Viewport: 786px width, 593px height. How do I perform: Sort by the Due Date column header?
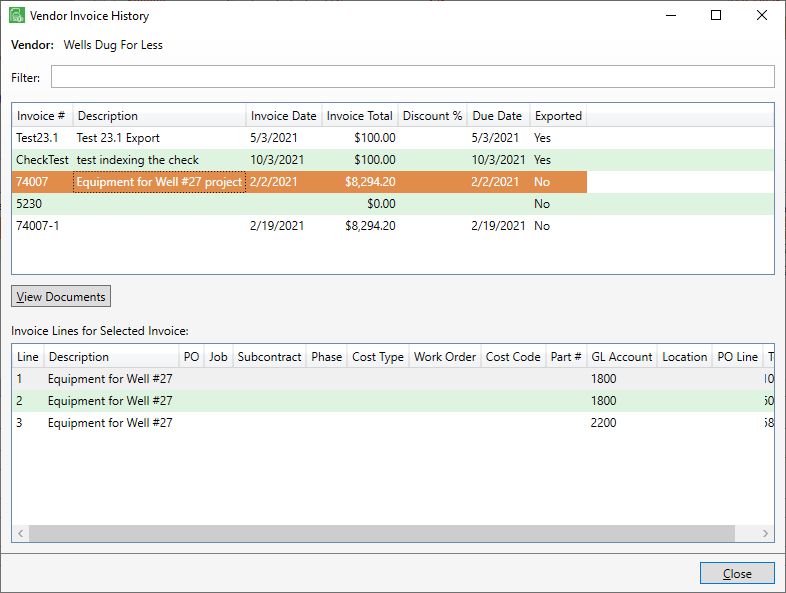(x=498, y=116)
